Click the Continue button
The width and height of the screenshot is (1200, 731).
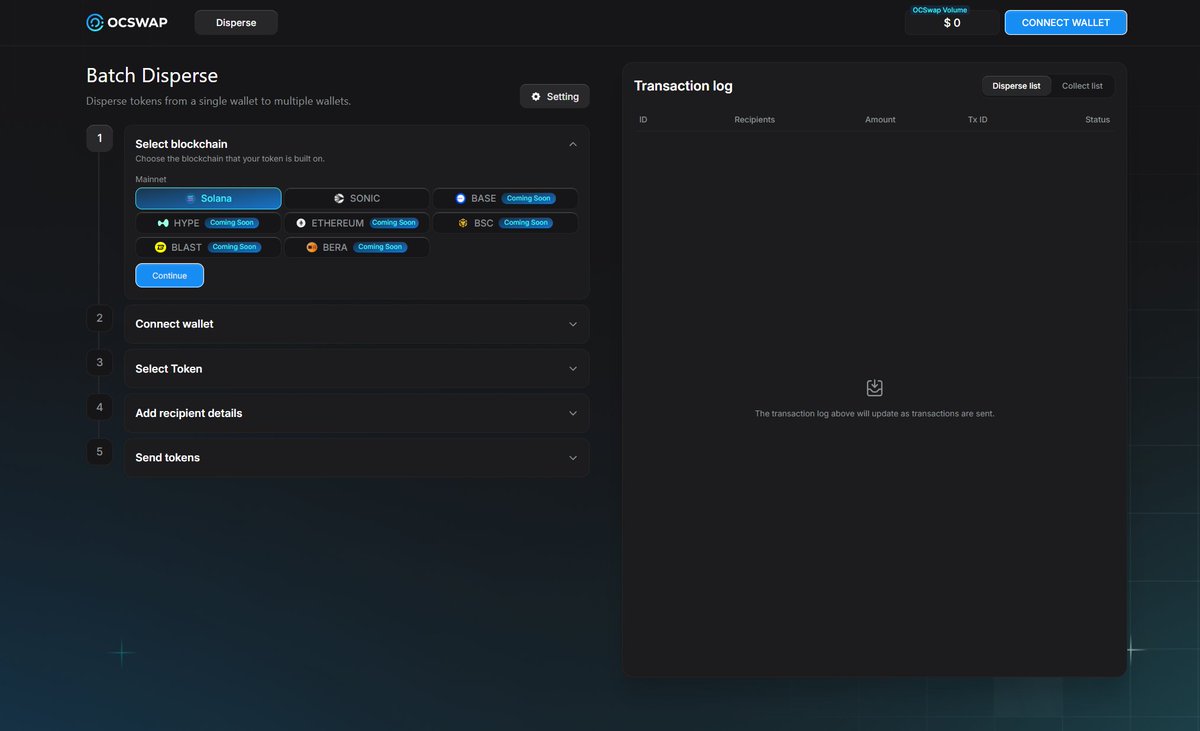(169, 275)
